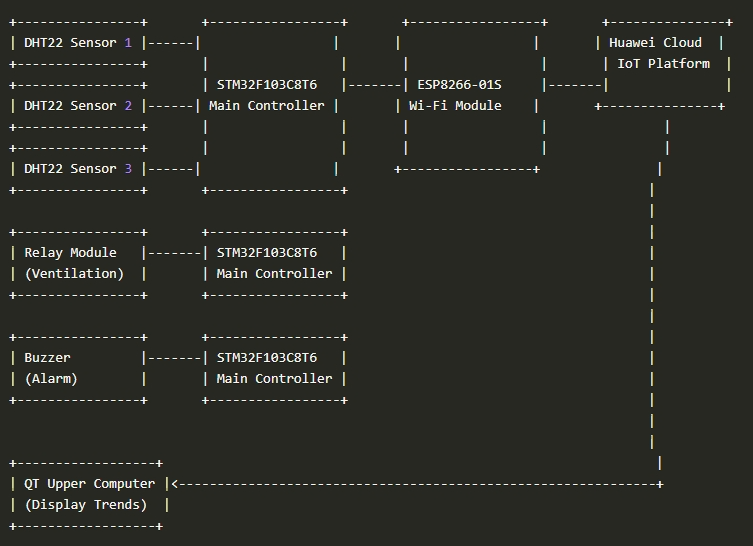Select Main Controller text beside DHT22 Sensor 2
This screenshot has width=753, height=546.
[x=267, y=106]
